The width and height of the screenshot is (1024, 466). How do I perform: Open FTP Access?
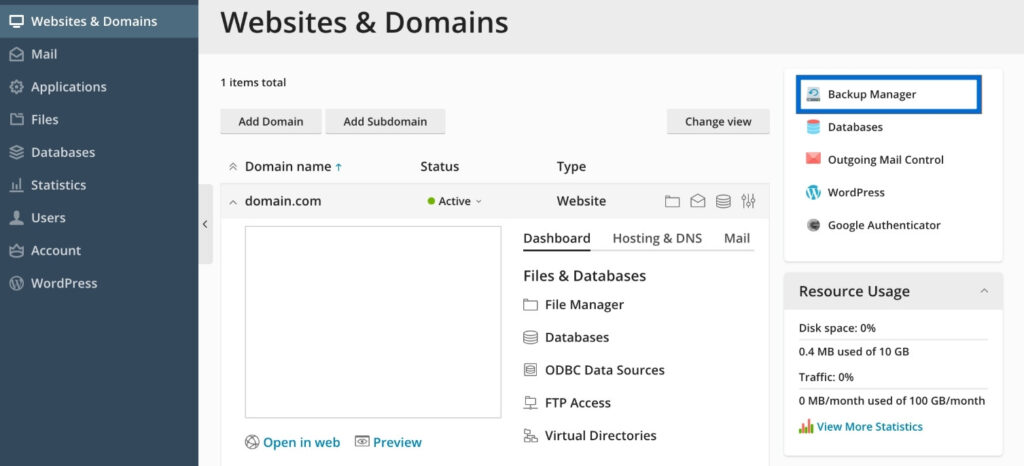point(567,403)
